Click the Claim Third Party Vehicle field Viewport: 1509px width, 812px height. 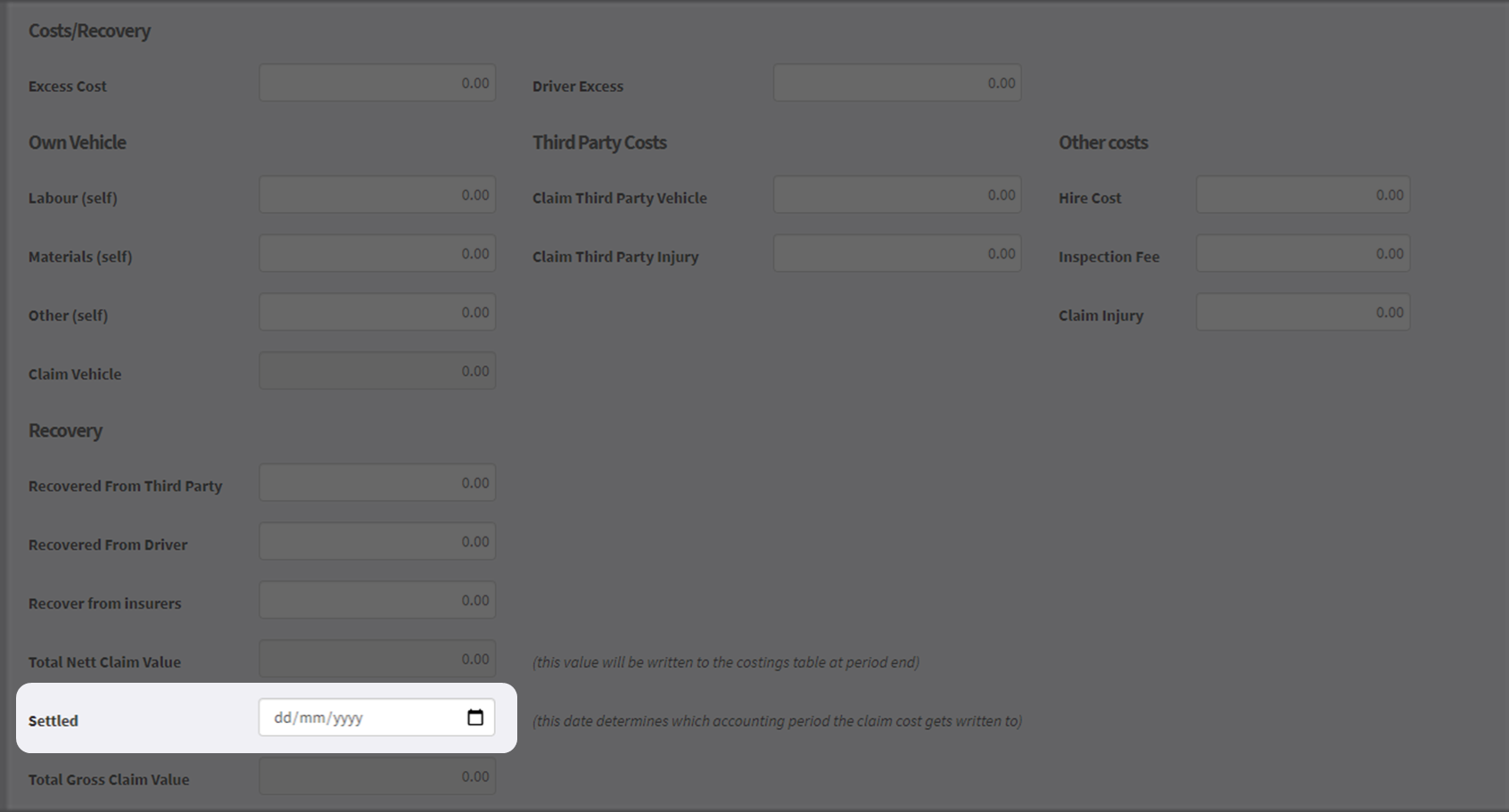pos(897,194)
